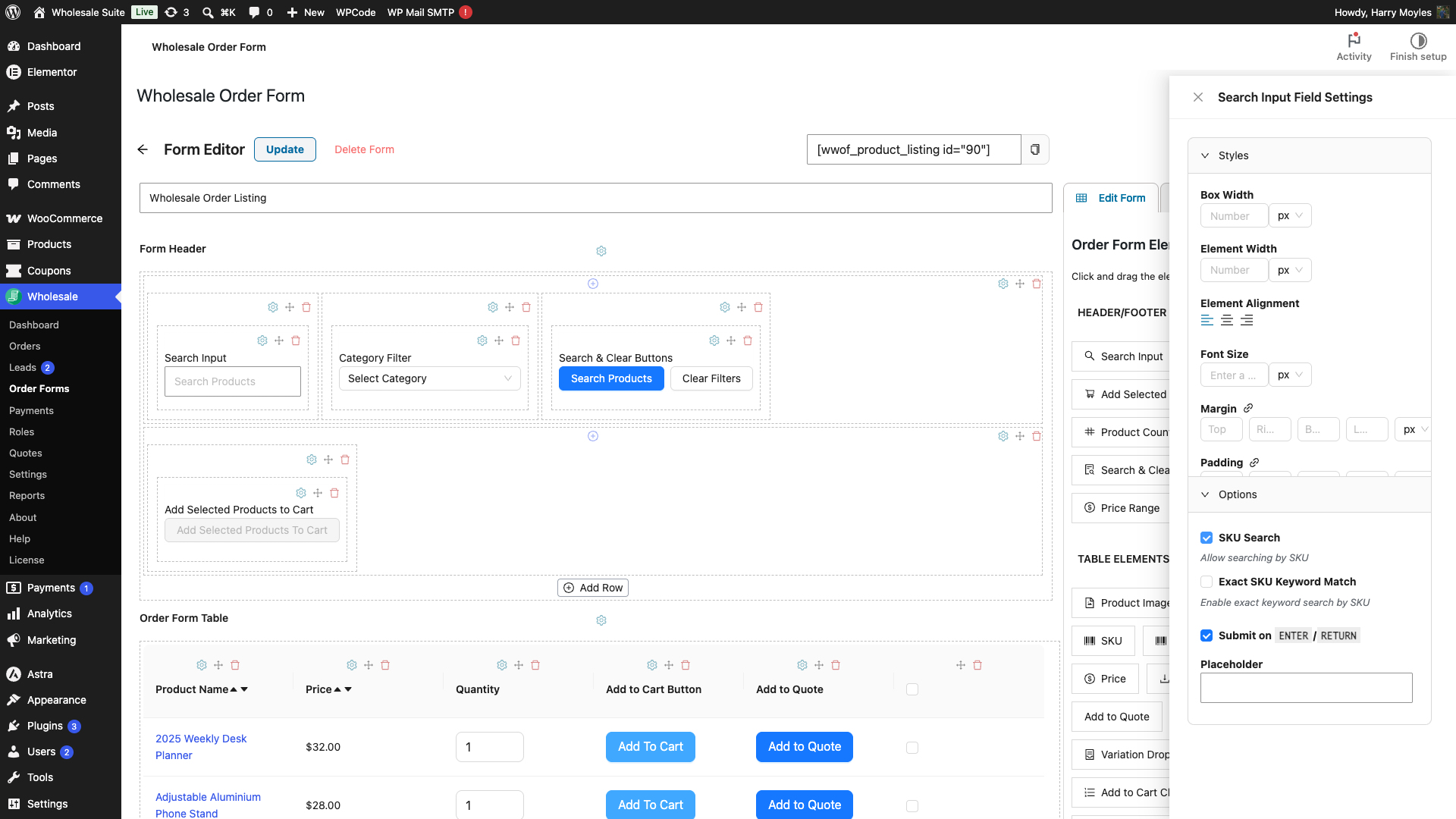
Task: Toggle Submit on ENTER / RETURN checkbox
Action: [1207, 635]
